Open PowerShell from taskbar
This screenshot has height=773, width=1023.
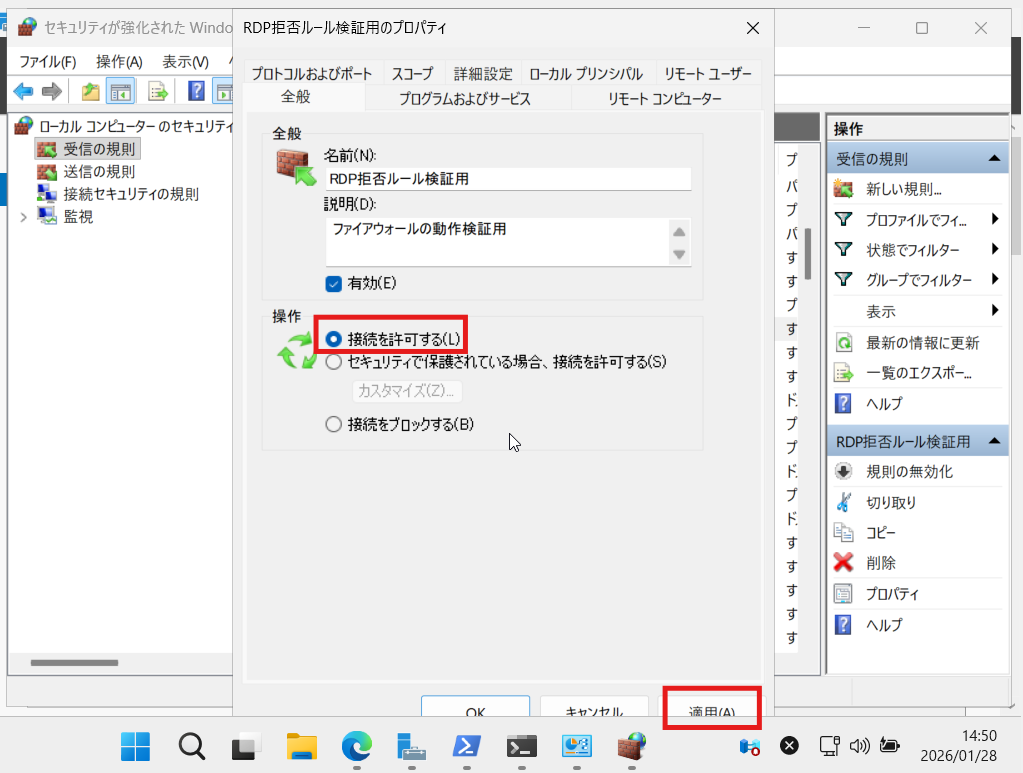coord(466,746)
